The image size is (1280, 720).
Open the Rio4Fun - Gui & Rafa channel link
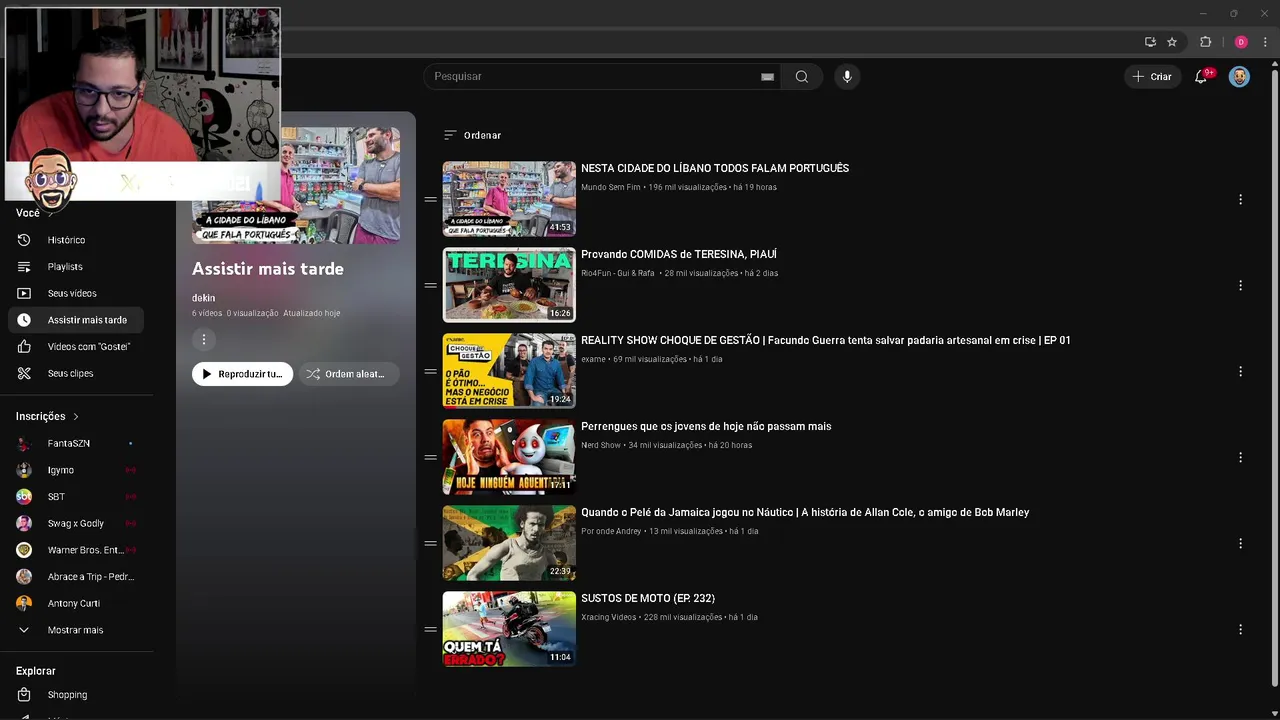pyautogui.click(x=617, y=273)
